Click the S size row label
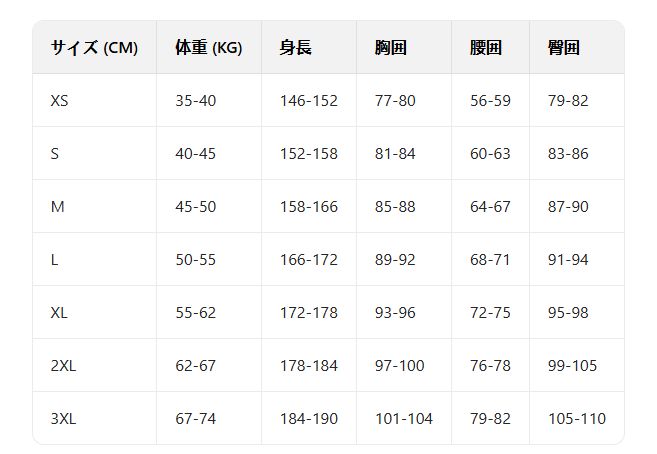The image size is (657, 454). pos(55,153)
